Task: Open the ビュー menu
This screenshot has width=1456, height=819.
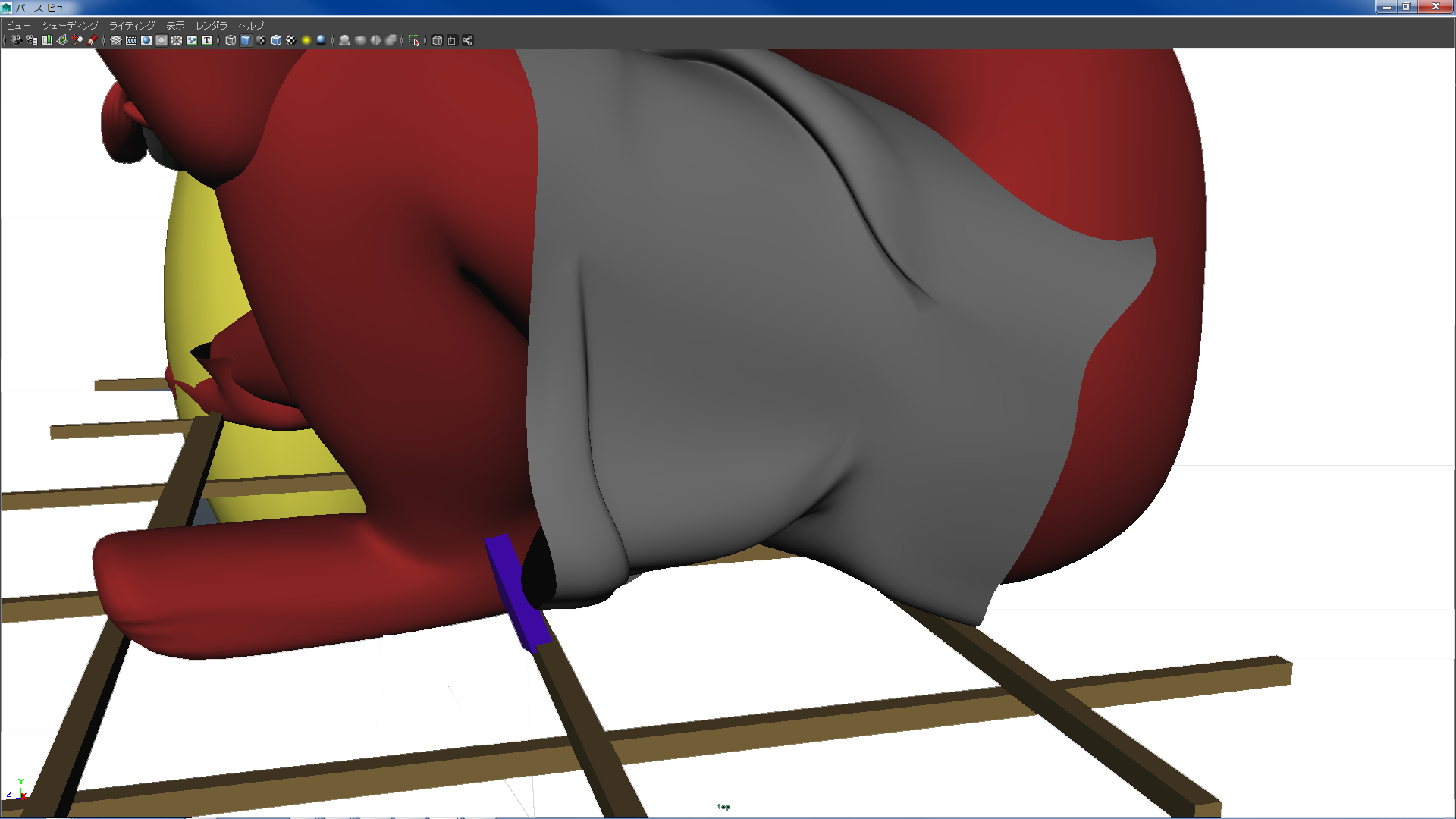Action: coord(18,26)
